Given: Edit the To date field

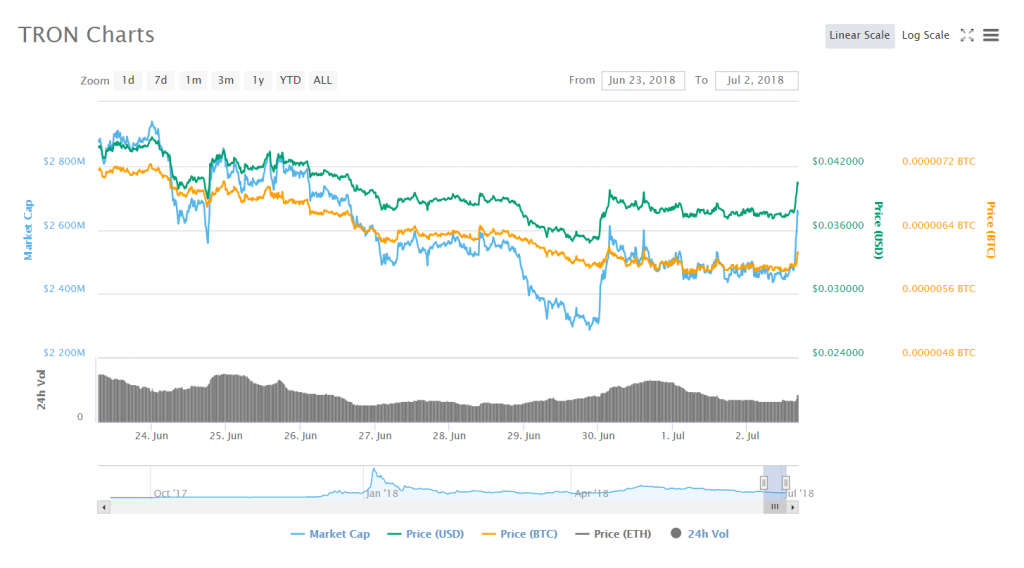Looking at the screenshot, I should (756, 80).
